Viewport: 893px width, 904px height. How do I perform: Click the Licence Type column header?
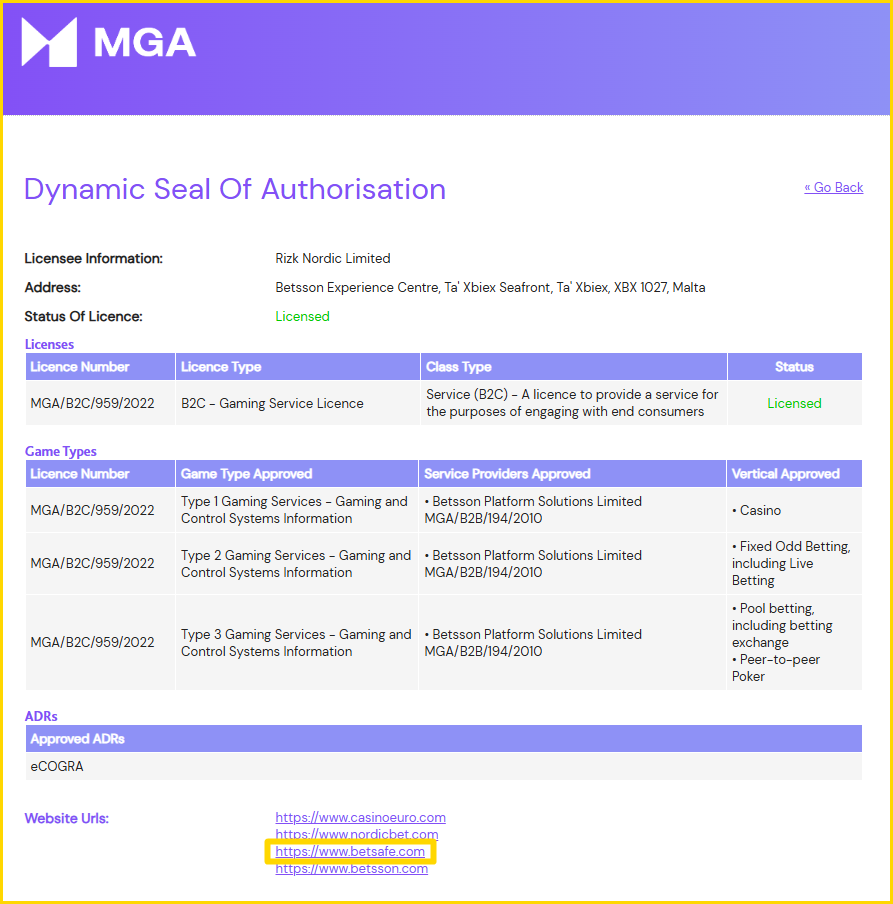click(x=297, y=367)
